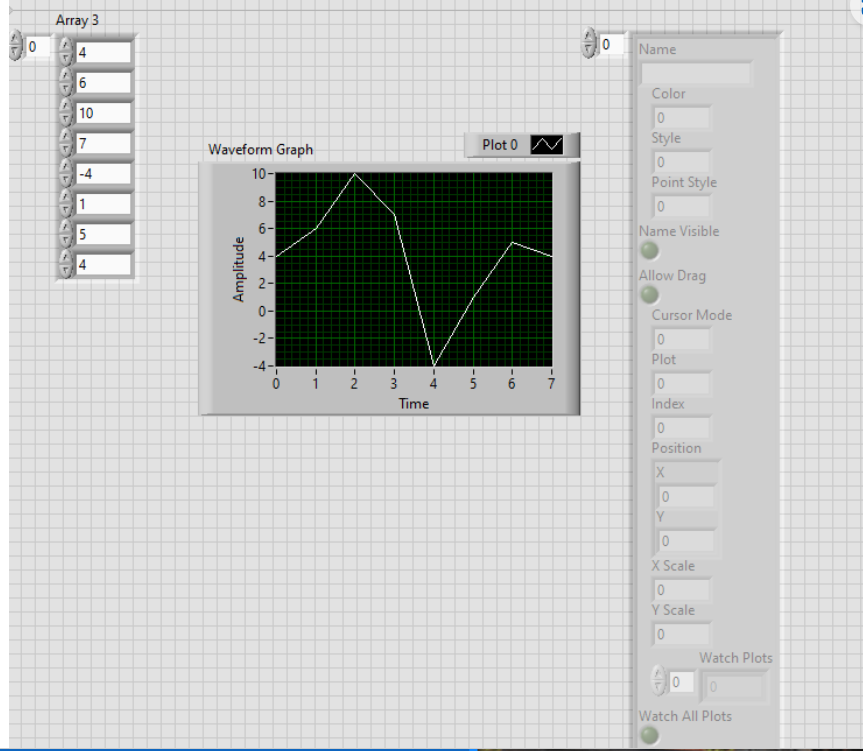This screenshot has height=751, width=863.
Task: Click the Plot 0 legend label
Action: (x=500, y=144)
